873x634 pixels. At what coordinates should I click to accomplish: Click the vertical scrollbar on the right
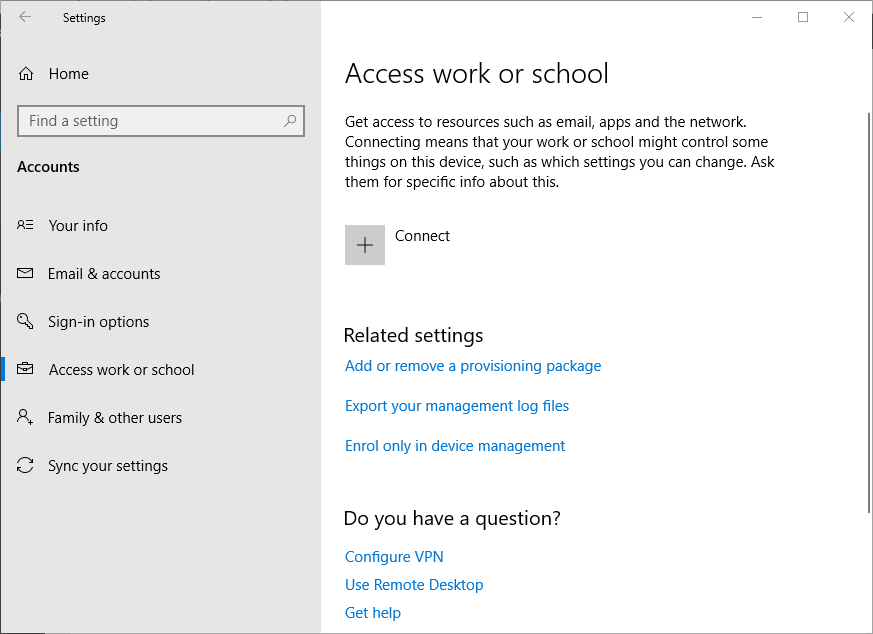click(x=869, y=312)
